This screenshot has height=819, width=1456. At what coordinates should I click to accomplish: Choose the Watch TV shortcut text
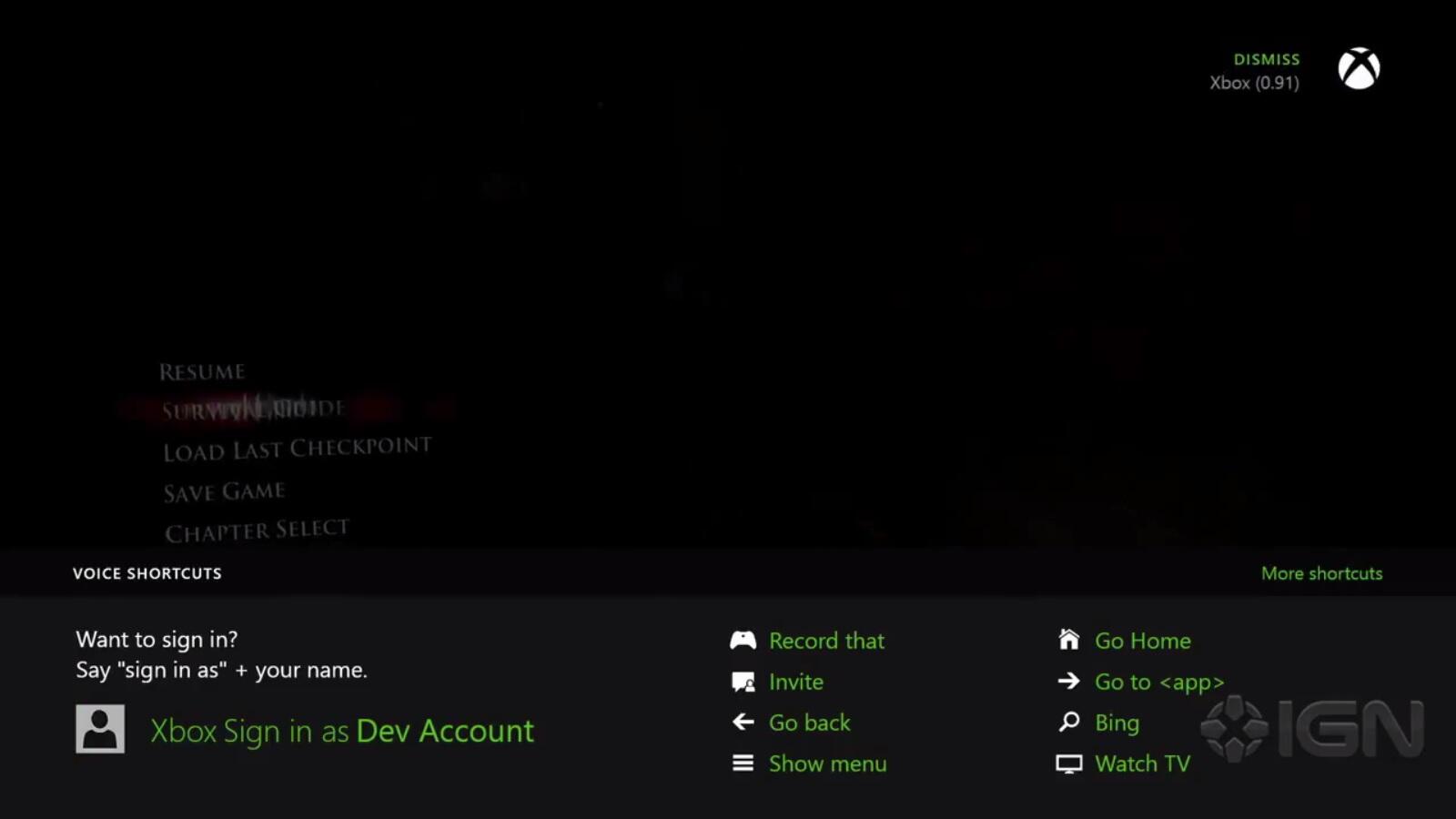[x=1143, y=763]
